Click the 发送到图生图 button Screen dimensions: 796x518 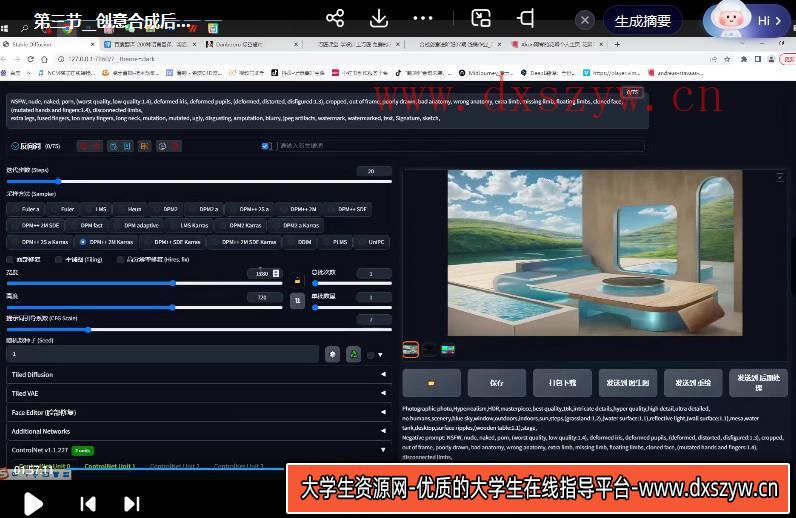pyautogui.click(x=627, y=383)
